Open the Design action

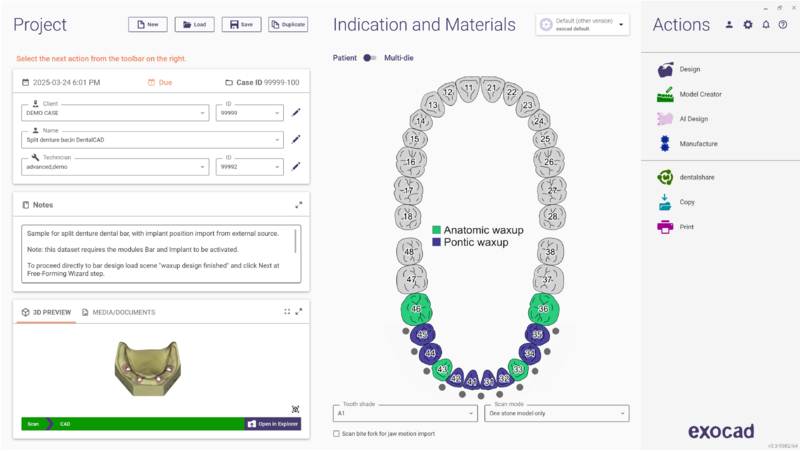[679, 69]
